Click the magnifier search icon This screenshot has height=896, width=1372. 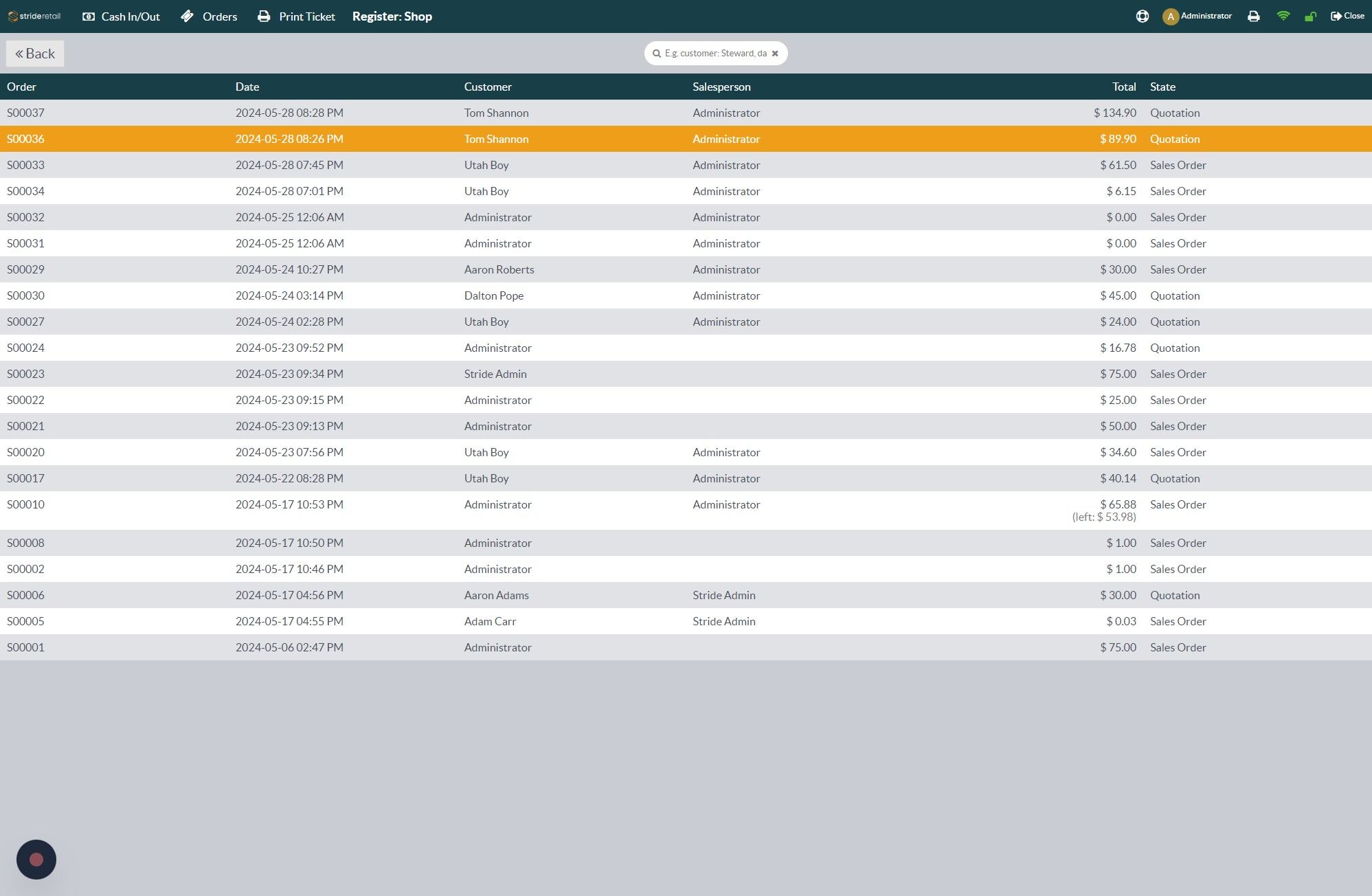(x=657, y=54)
